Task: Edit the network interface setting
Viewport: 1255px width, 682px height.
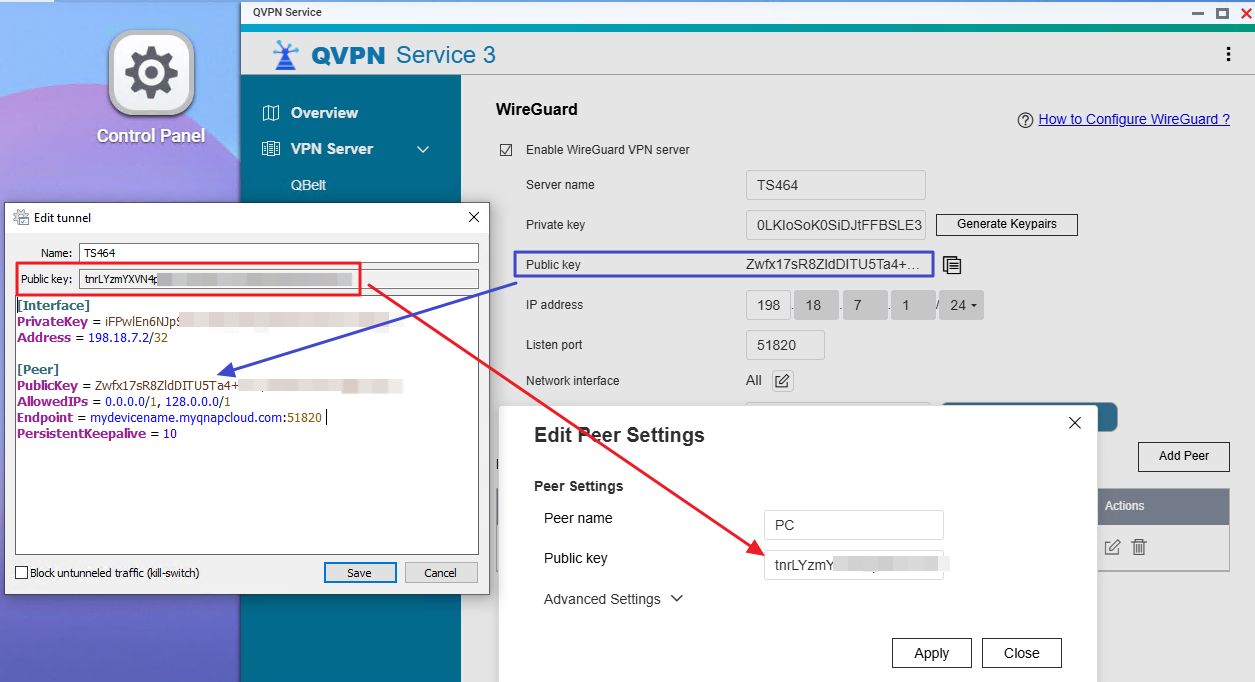Action: click(783, 381)
